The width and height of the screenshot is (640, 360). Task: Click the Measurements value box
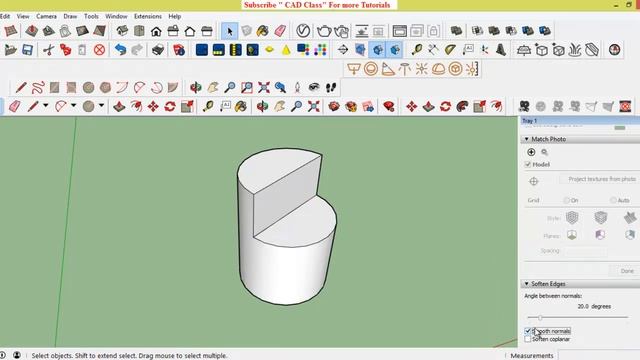point(599,356)
